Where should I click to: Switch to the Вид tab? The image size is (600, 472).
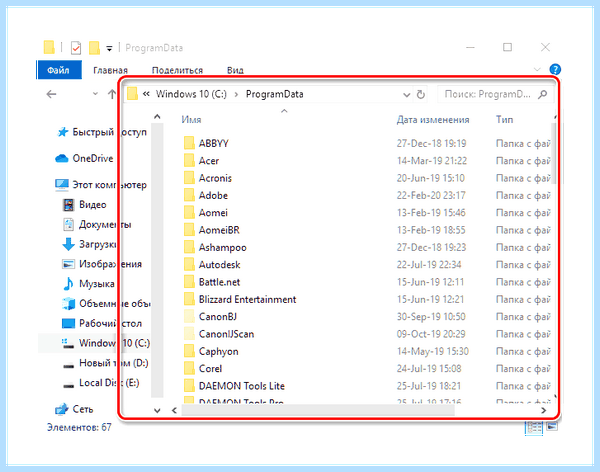point(235,70)
